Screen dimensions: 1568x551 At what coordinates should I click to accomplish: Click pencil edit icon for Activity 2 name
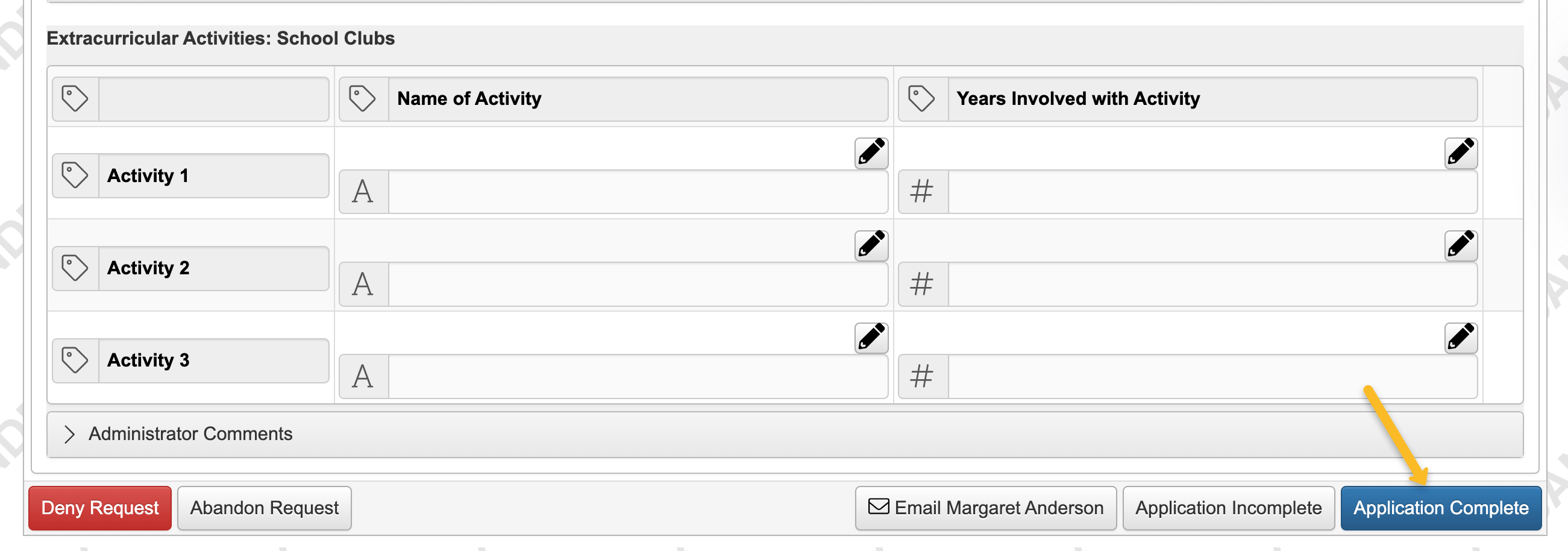pyautogui.click(x=871, y=245)
